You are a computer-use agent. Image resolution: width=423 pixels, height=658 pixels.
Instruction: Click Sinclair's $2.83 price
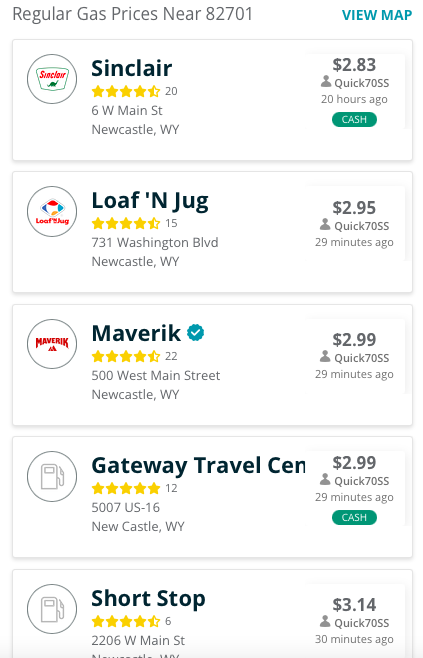[354, 65]
